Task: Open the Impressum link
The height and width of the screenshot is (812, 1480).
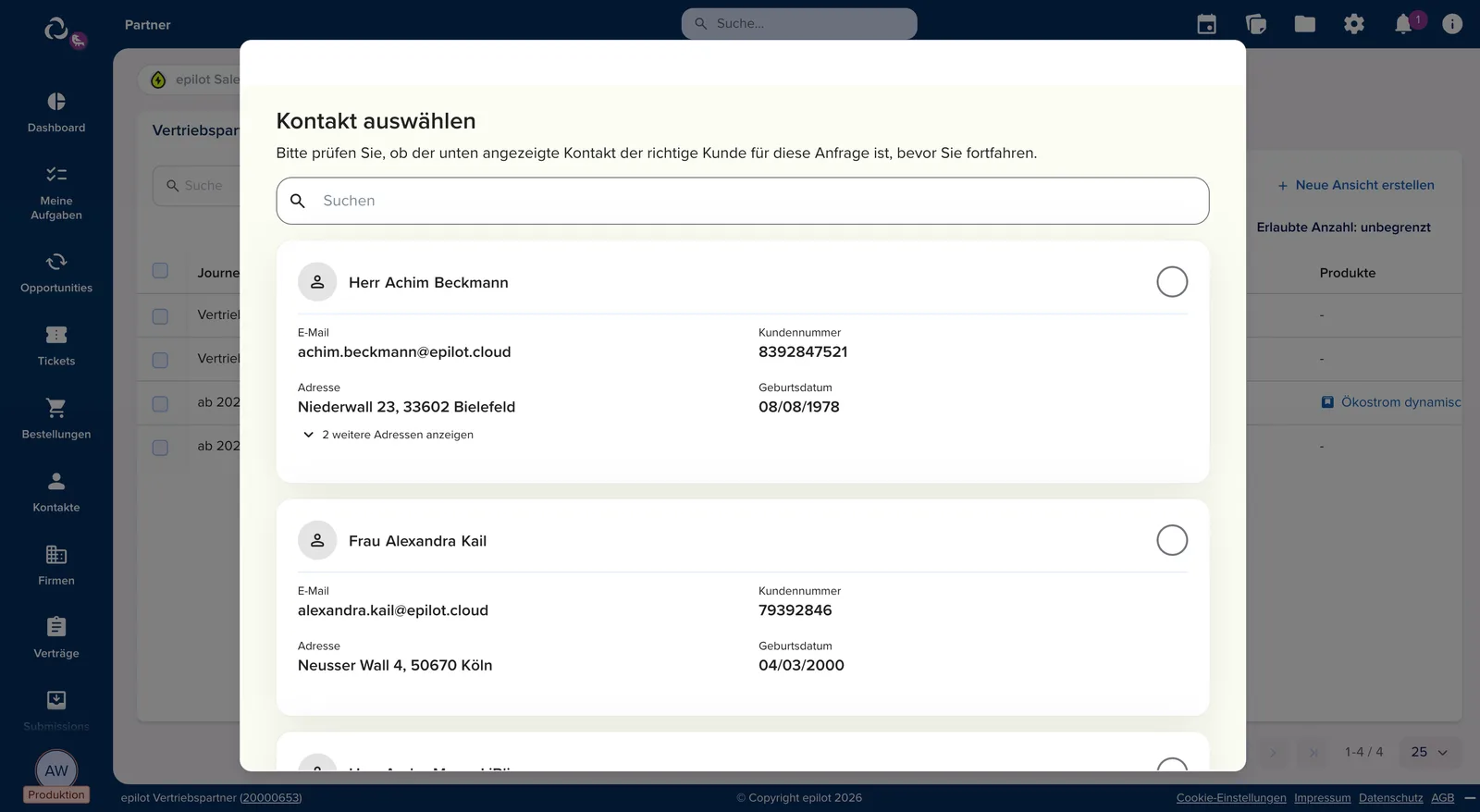Action: pos(1322,798)
